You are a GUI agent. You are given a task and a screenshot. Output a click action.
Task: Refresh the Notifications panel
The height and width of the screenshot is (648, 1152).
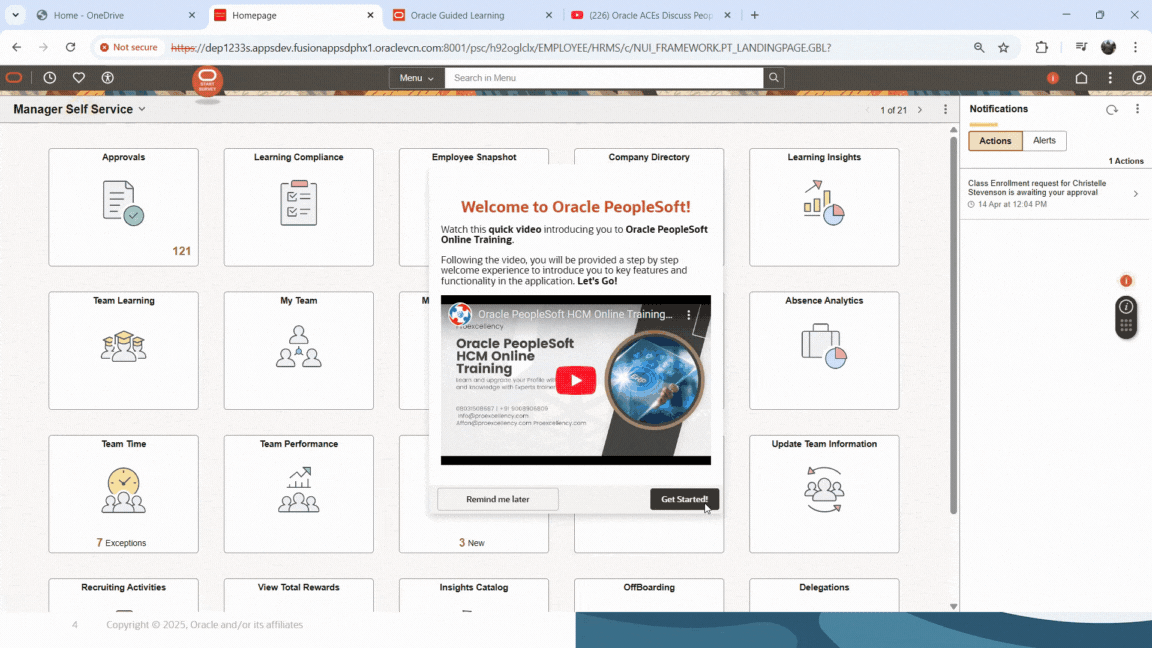click(1111, 110)
